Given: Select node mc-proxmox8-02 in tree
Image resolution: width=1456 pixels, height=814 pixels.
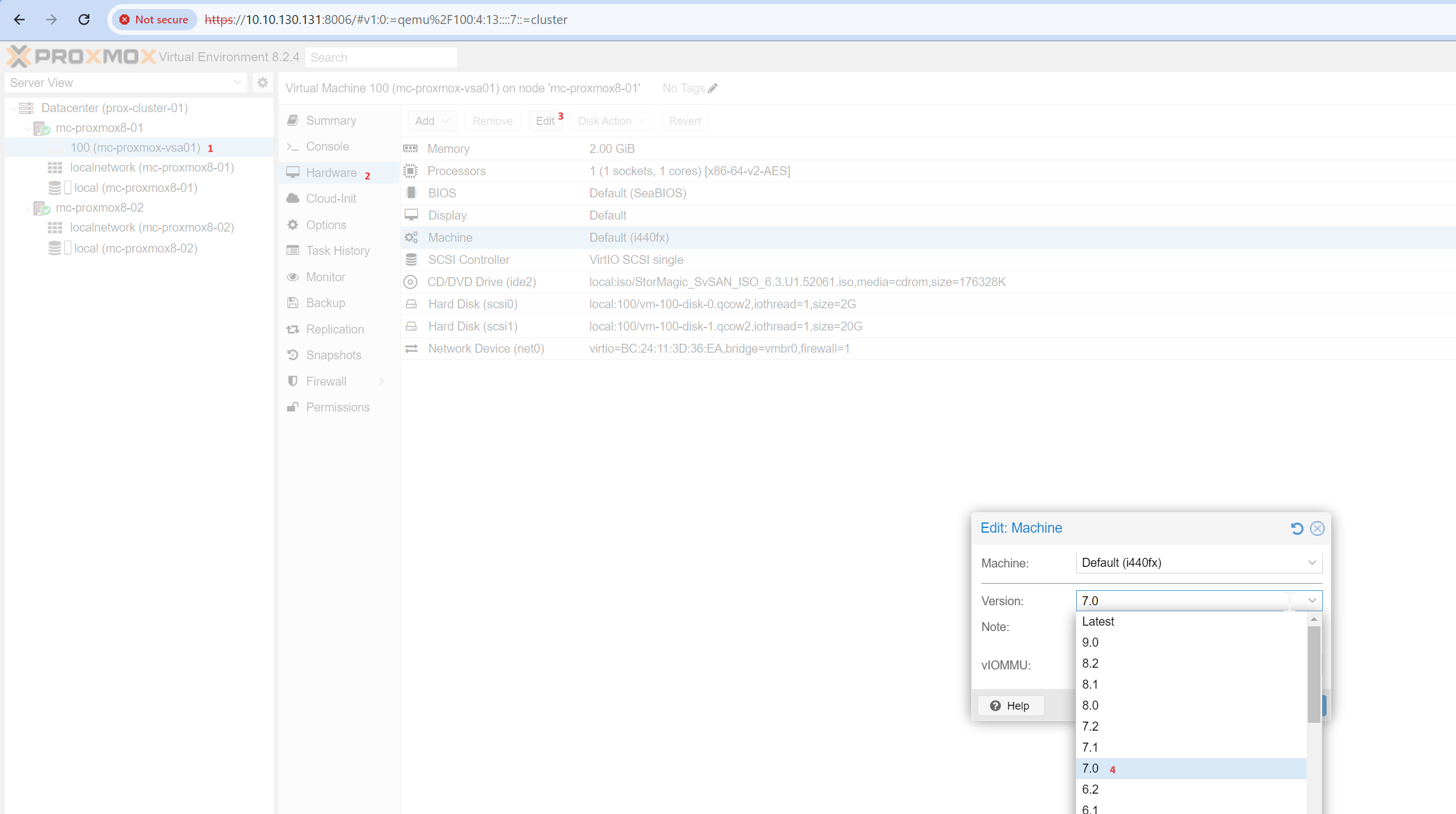Looking at the screenshot, I should coord(100,208).
